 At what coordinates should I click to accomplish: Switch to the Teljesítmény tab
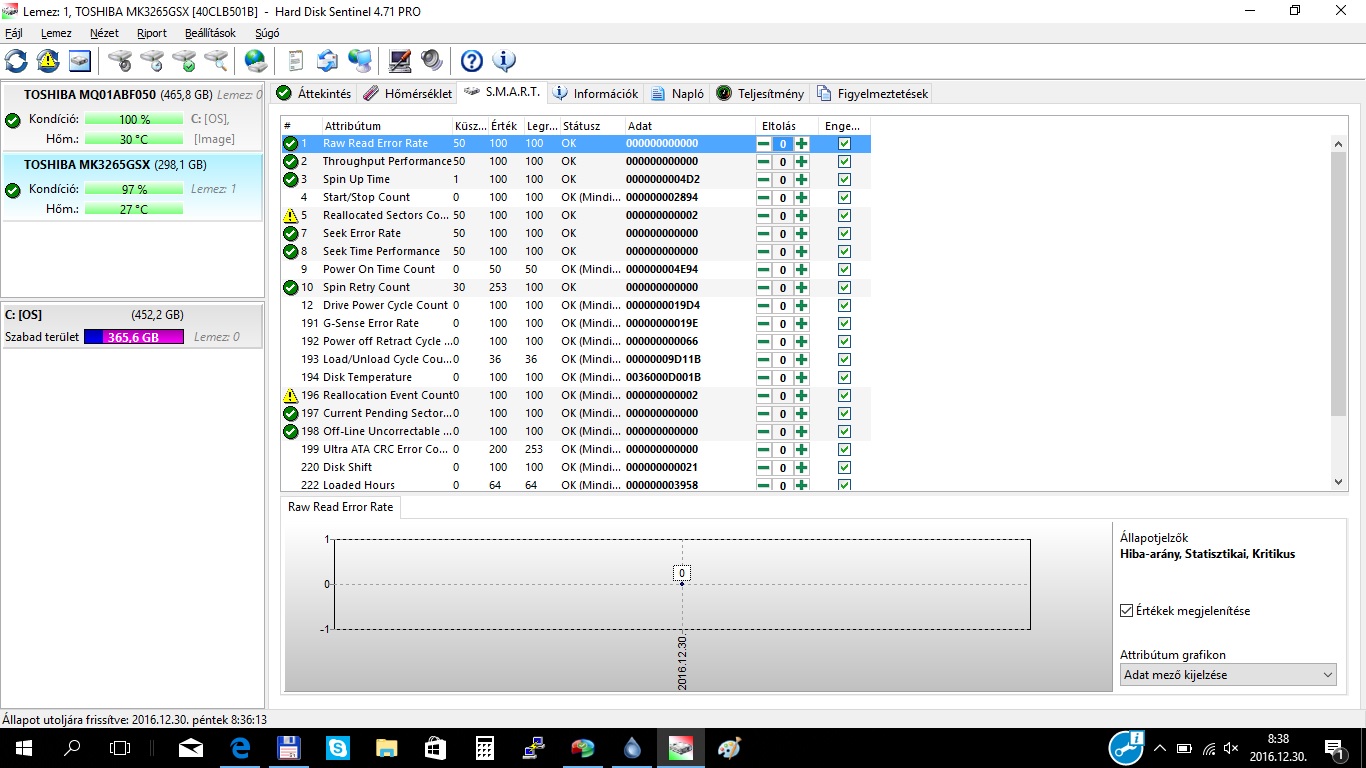[x=760, y=93]
